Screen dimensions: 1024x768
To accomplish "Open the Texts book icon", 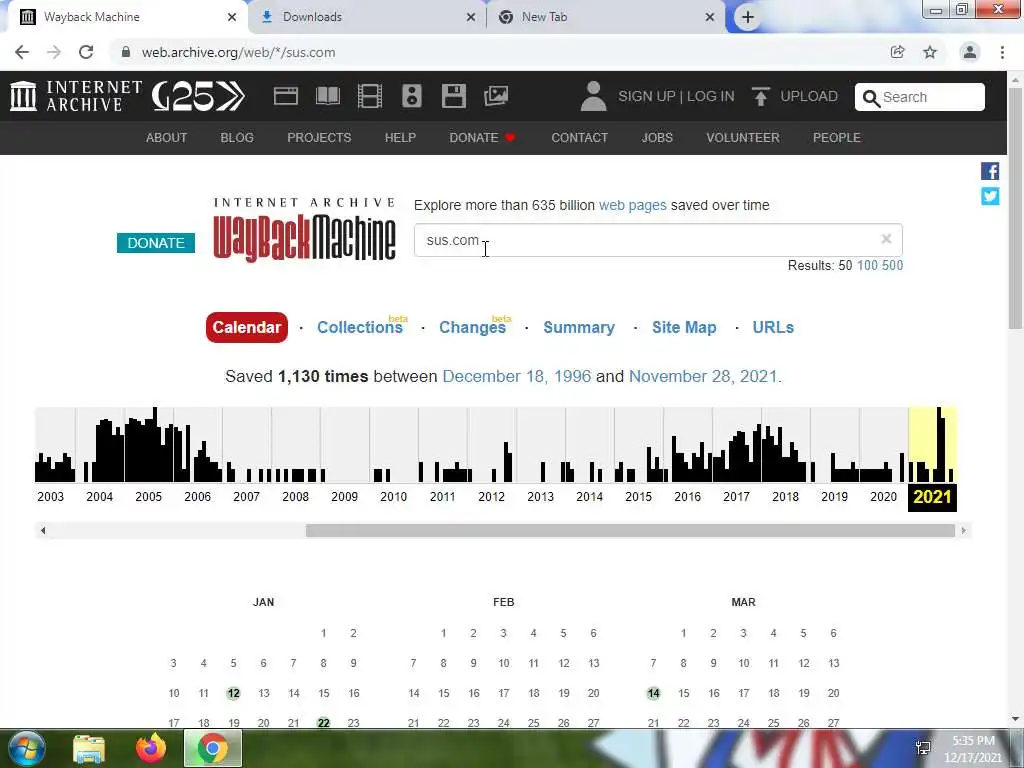I will (x=328, y=96).
